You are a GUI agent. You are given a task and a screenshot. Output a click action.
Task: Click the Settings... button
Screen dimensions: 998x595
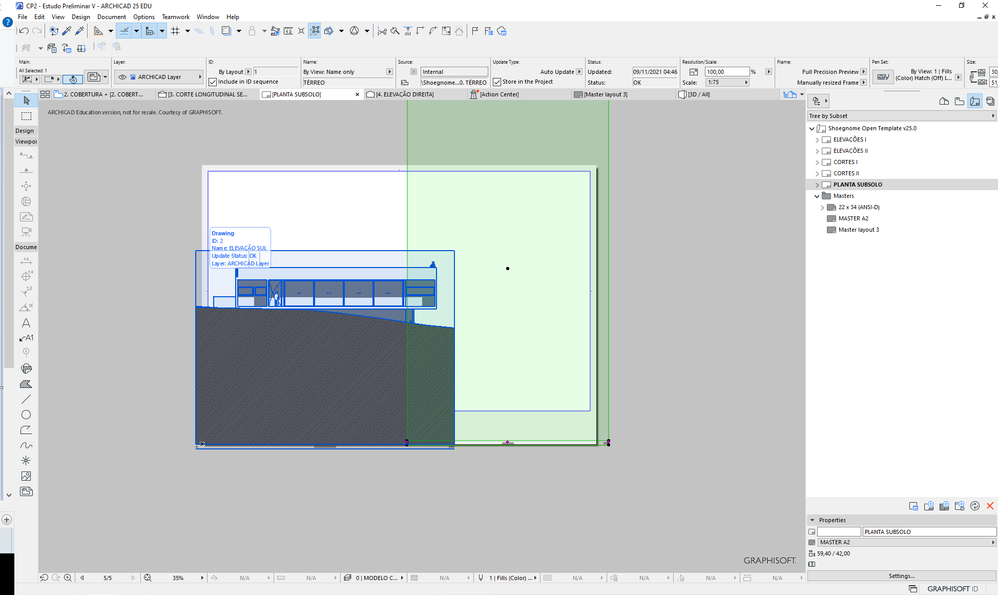click(902, 576)
